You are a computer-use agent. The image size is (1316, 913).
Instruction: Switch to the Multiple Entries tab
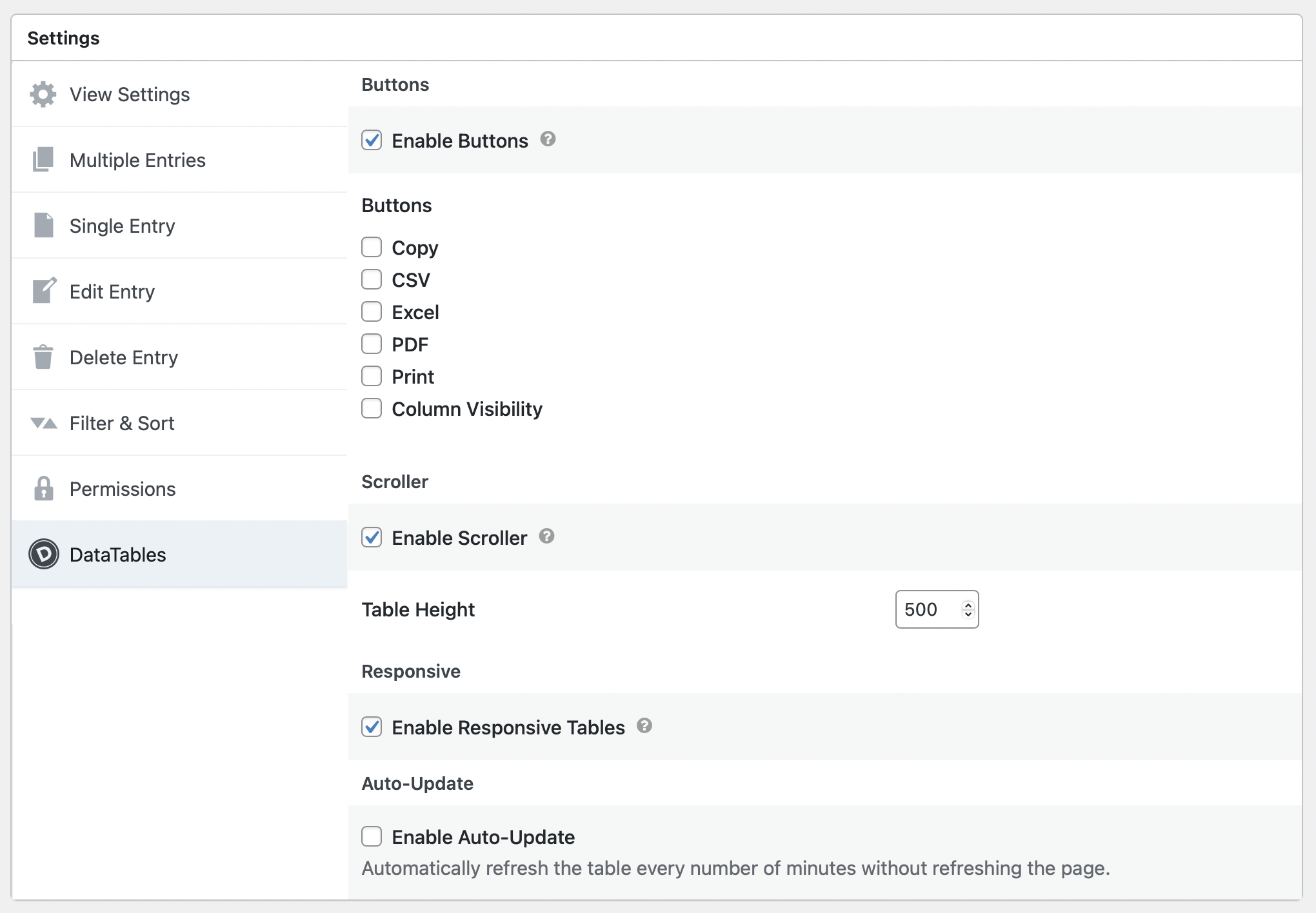[179, 160]
